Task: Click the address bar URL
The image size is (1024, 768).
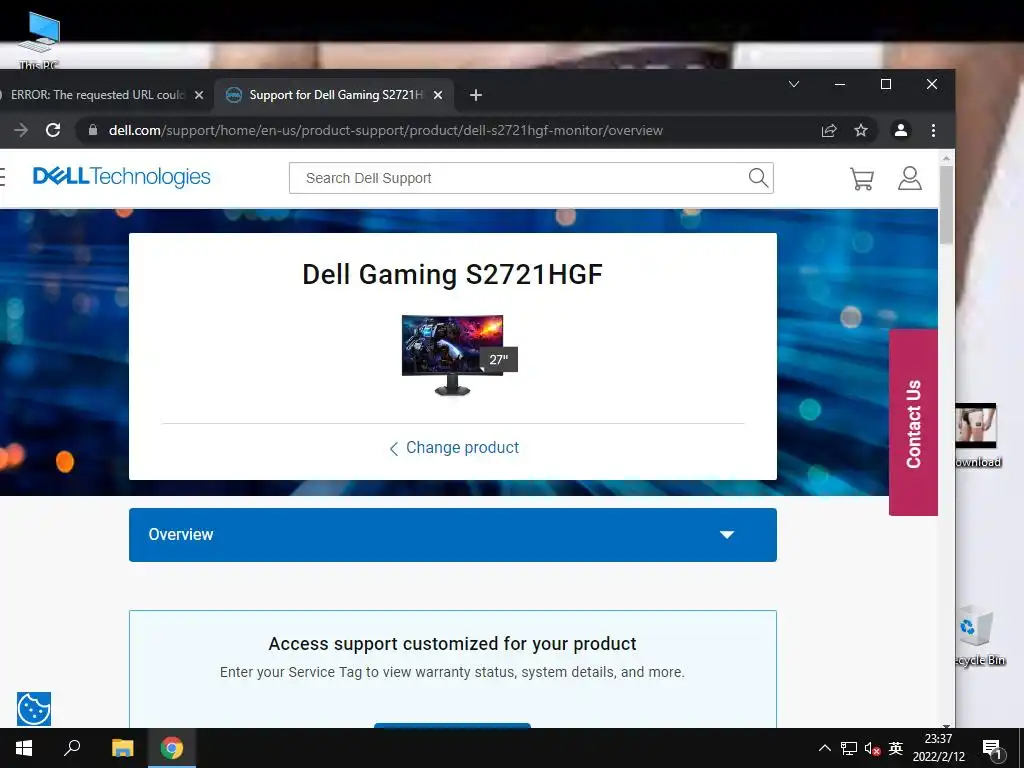Action: click(x=385, y=131)
